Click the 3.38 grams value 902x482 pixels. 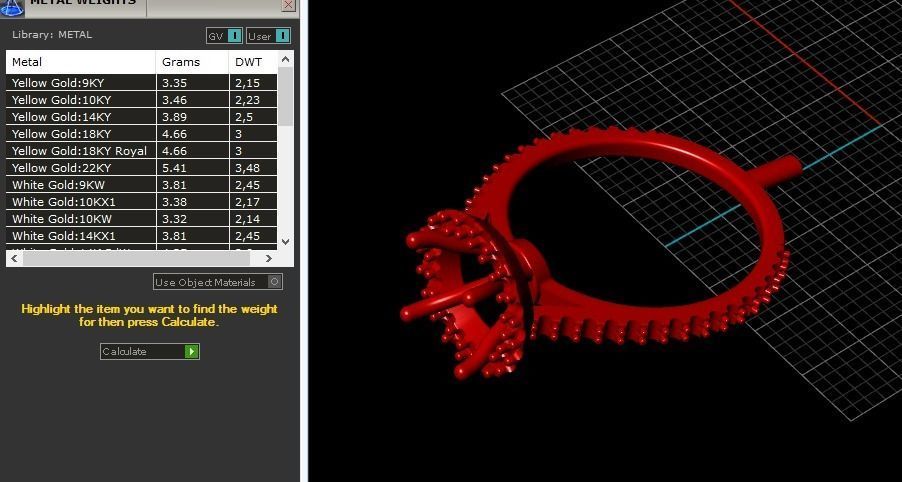(174, 202)
